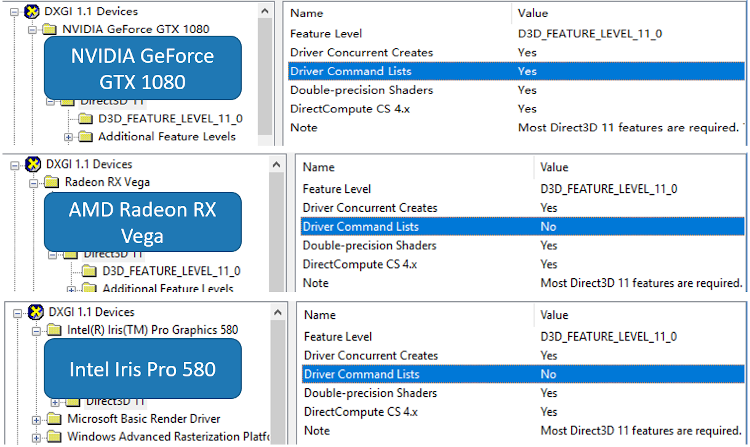Viewport: 750px width, 447px height.
Task: Click the Windows Advanced Rasterization Platform folder icon
Action: pos(54,437)
